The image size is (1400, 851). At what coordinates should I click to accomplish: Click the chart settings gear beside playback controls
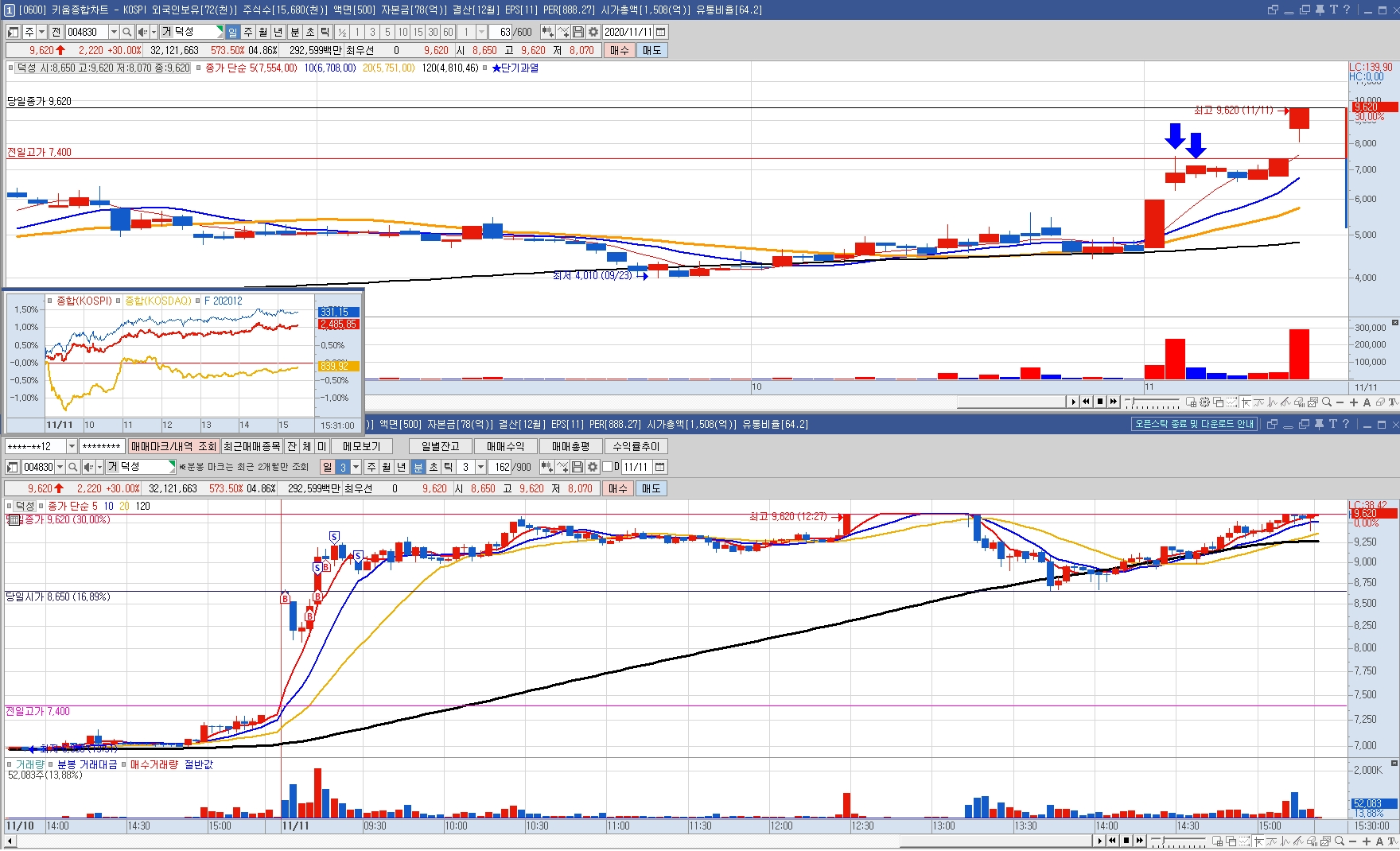[x=1204, y=402]
